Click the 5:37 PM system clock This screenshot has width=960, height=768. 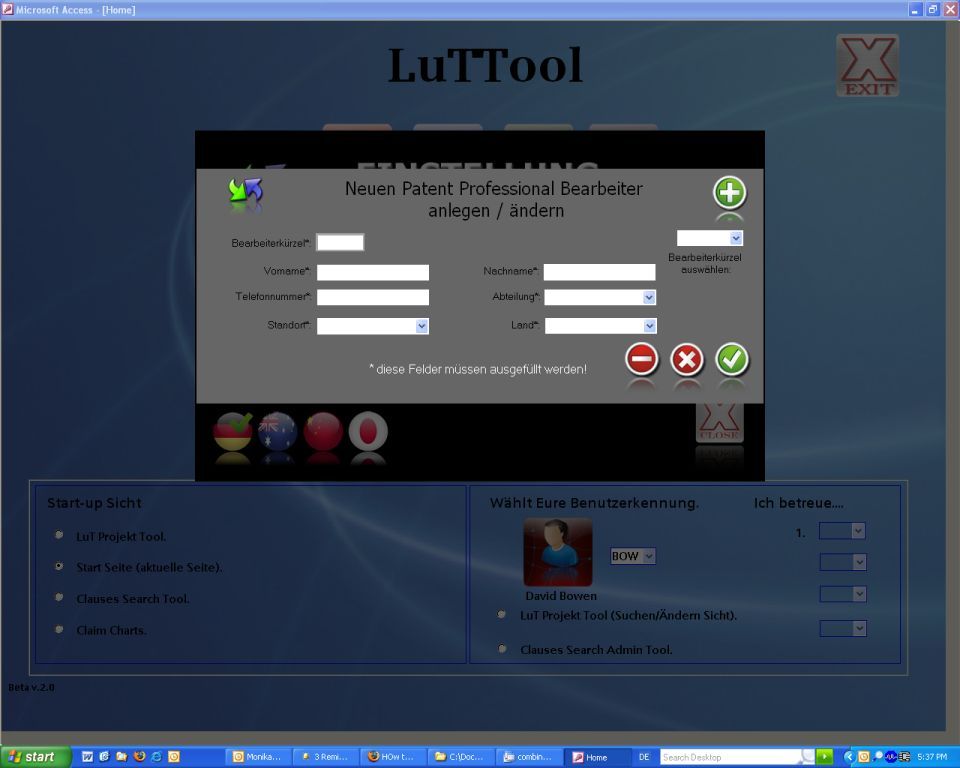tap(932, 757)
